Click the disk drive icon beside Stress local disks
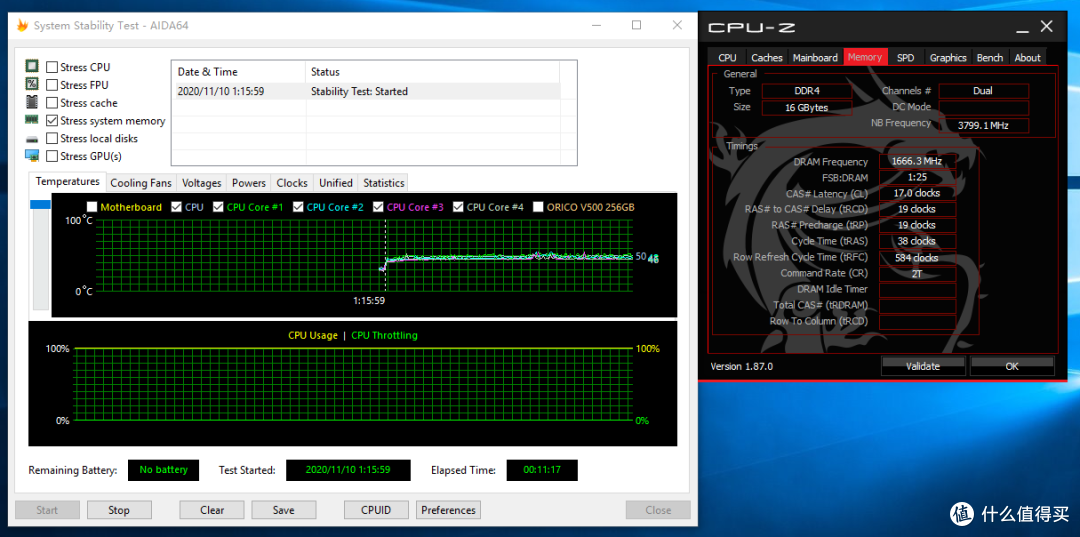The width and height of the screenshot is (1080, 537). pyautogui.click(x=32, y=138)
